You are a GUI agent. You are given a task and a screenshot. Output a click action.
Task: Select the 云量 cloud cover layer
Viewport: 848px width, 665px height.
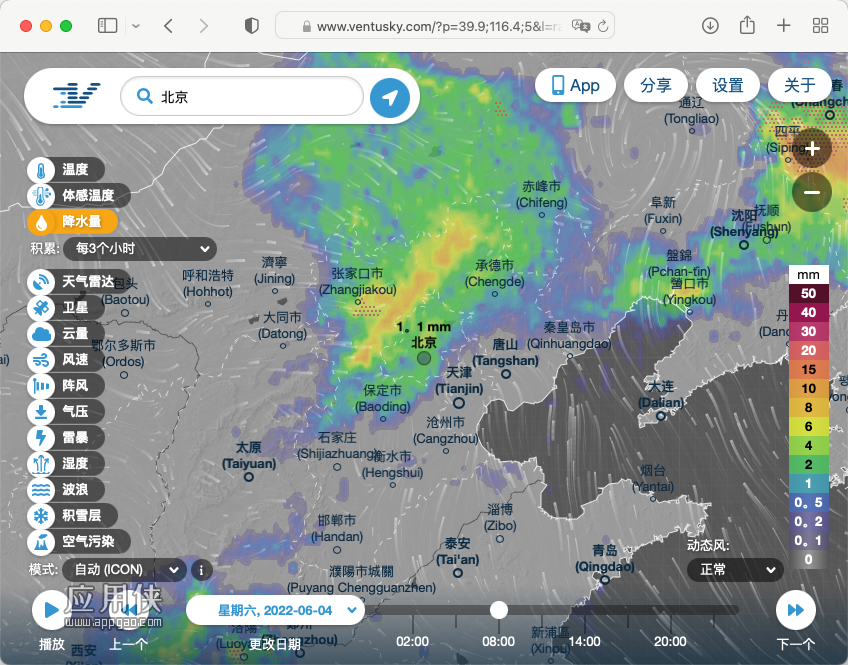pos(65,334)
